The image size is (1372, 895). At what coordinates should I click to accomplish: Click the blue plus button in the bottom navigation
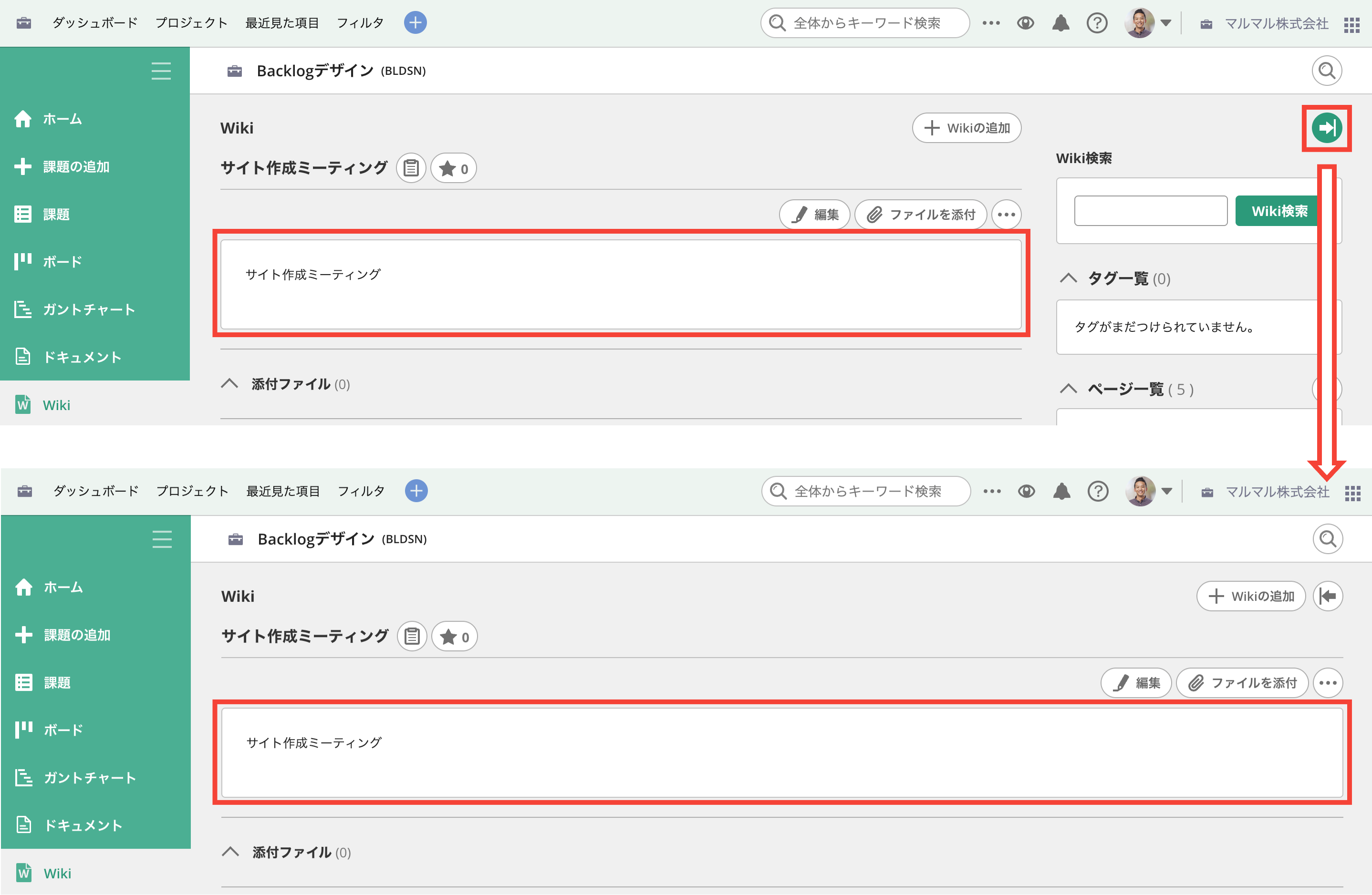[x=416, y=491]
